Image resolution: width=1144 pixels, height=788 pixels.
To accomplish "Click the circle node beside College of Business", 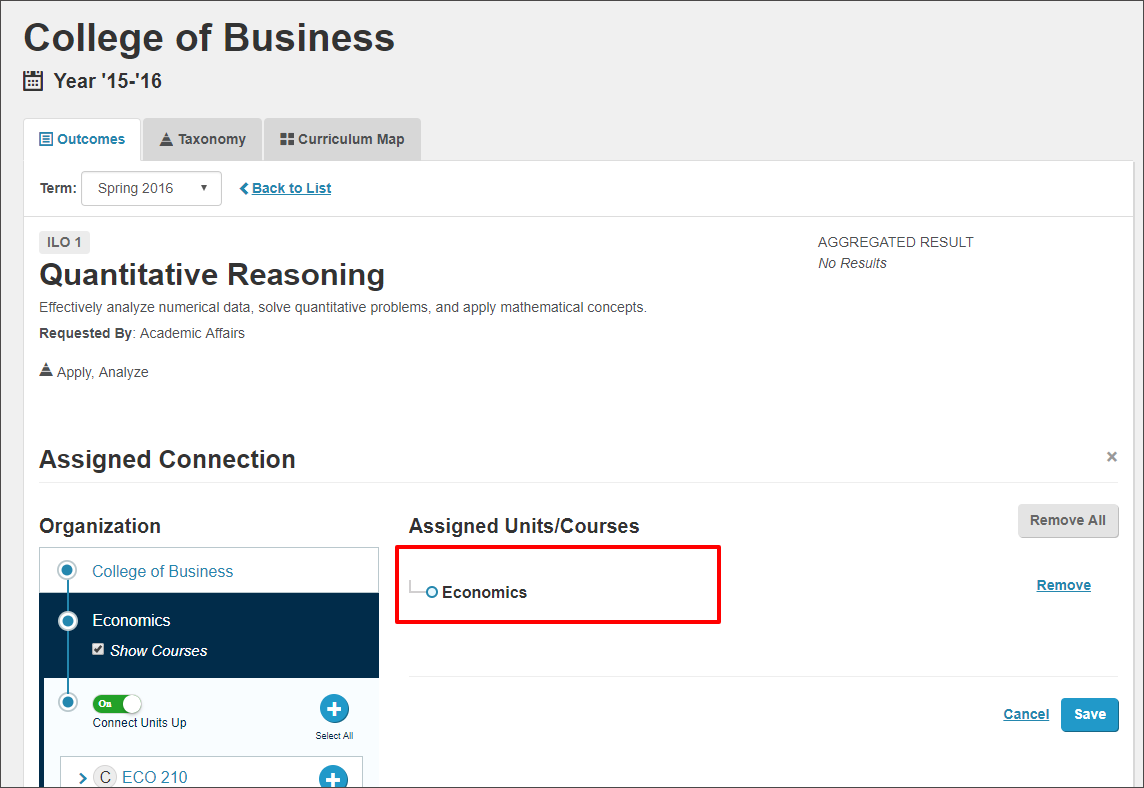I will [x=67, y=570].
